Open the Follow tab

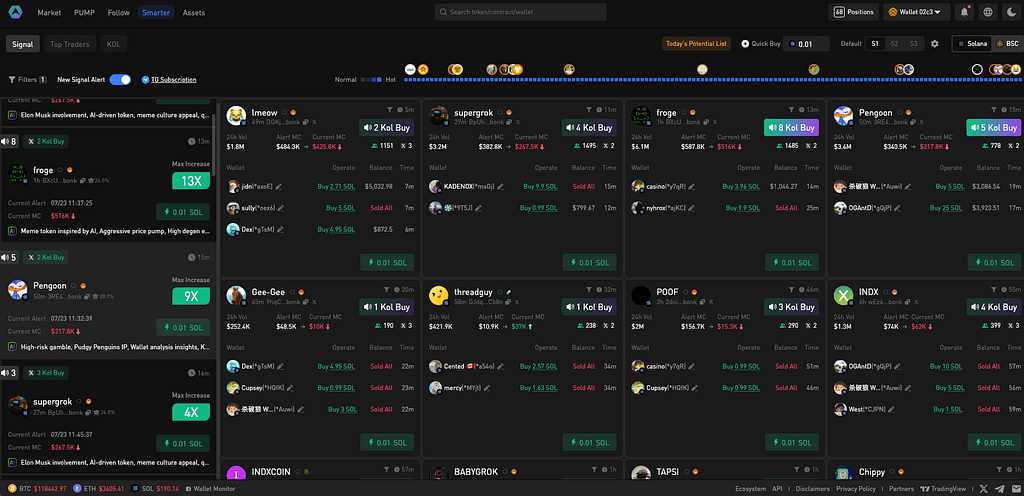[118, 12]
